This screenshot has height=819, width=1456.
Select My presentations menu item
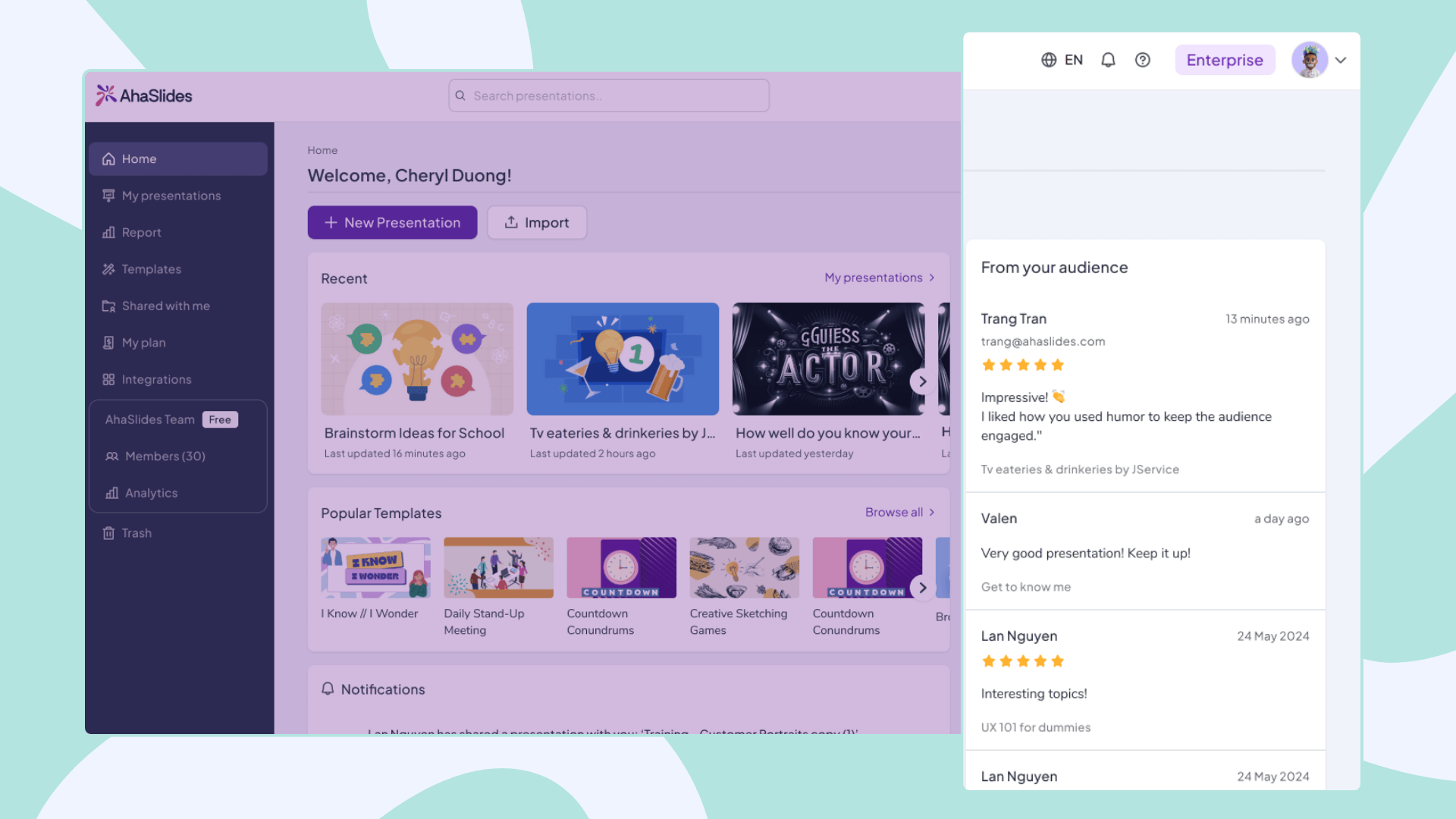point(171,196)
